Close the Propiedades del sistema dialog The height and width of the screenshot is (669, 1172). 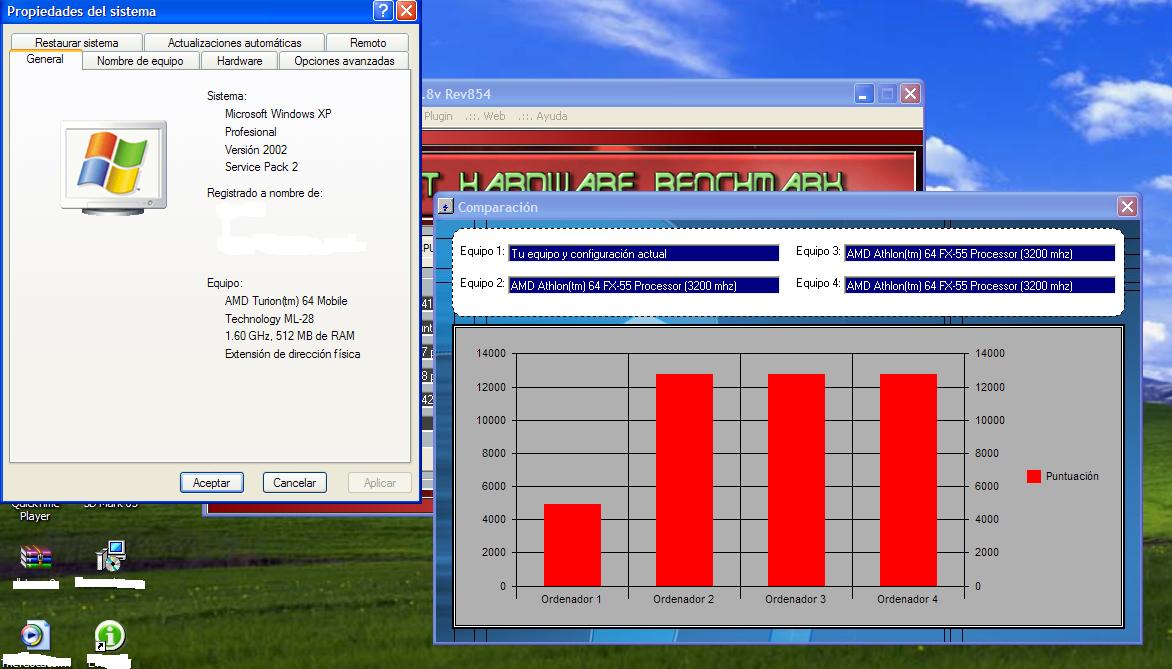406,10
